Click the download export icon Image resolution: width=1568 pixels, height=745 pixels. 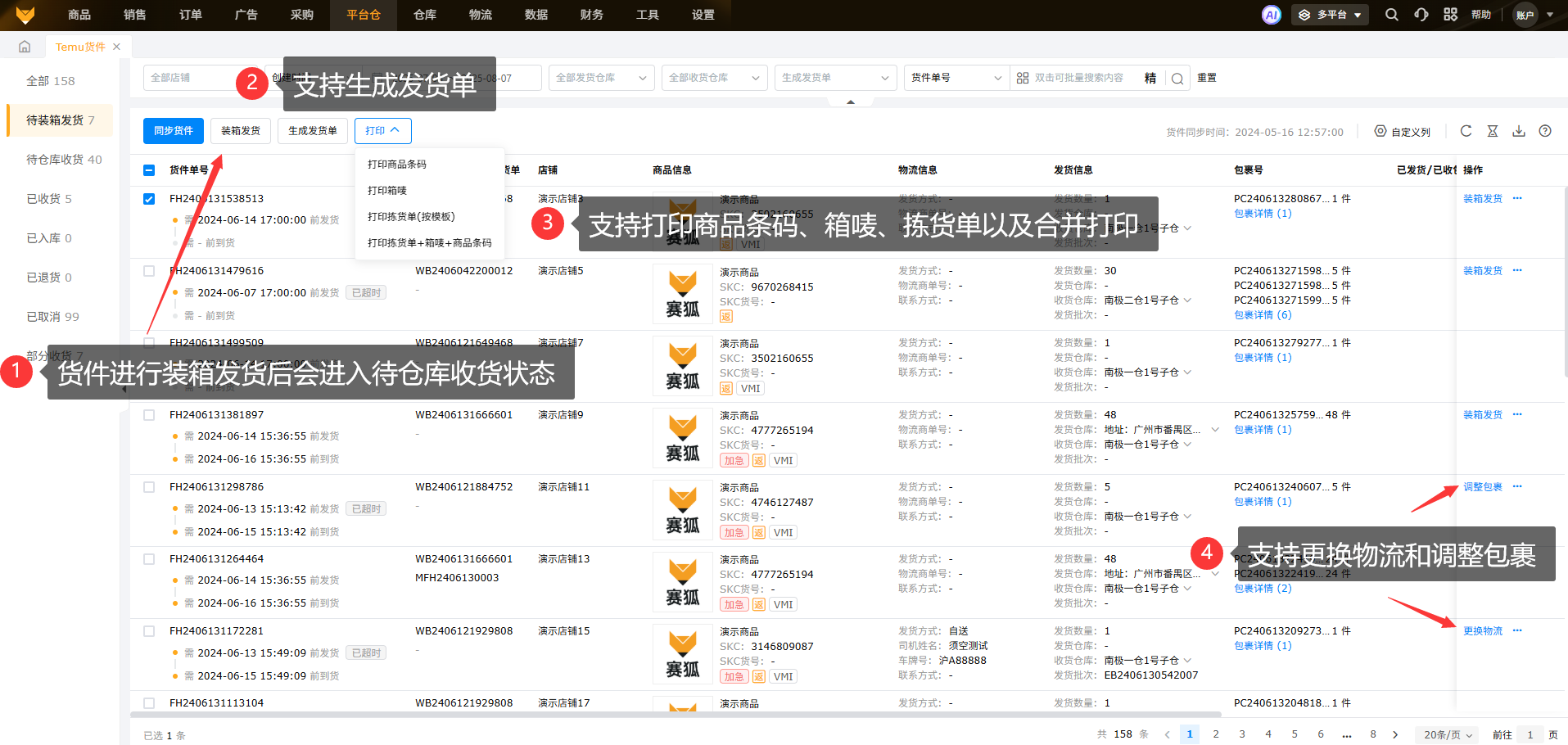(1519, 131)
